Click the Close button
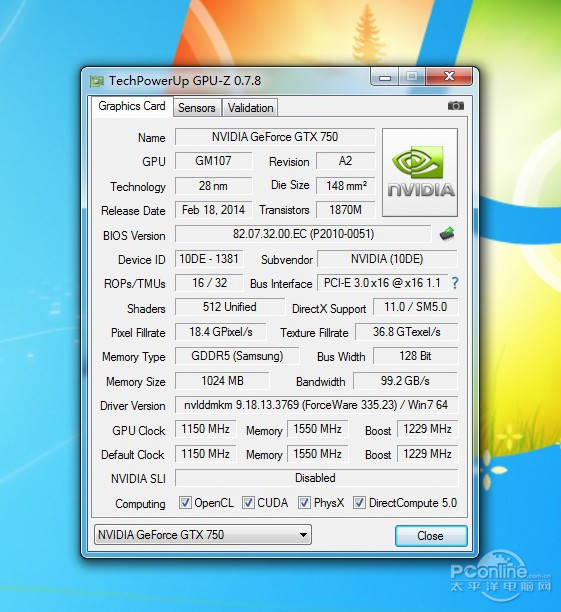Viewport: 561px width, 612px height. coord(431,536)
